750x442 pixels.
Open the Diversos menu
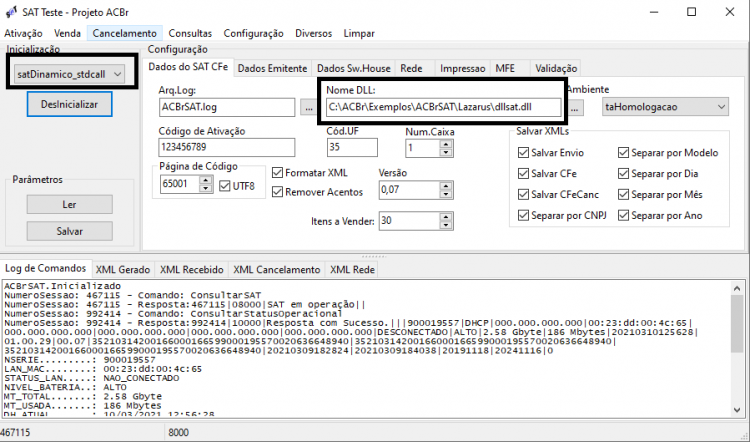tap(313, 33)
